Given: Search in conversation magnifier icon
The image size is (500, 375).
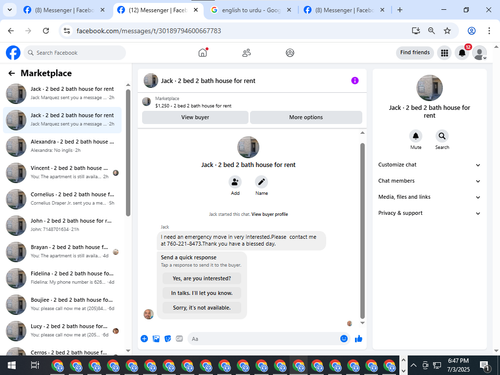Looking at the screenshot, I should pyautogui.click(x=442, y=136).
